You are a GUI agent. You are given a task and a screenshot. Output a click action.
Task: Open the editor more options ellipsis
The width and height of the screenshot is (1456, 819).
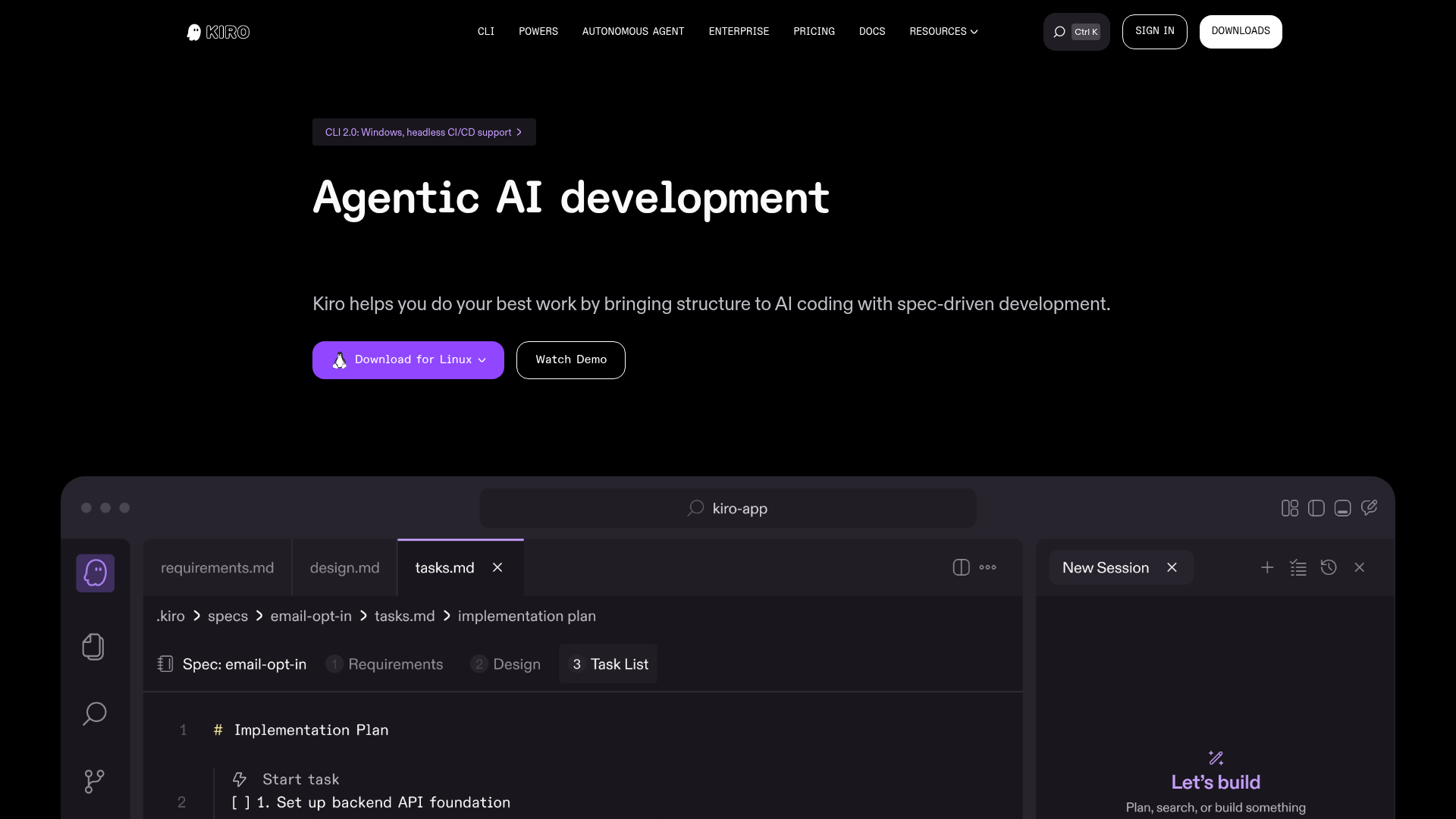coord(987,567)
